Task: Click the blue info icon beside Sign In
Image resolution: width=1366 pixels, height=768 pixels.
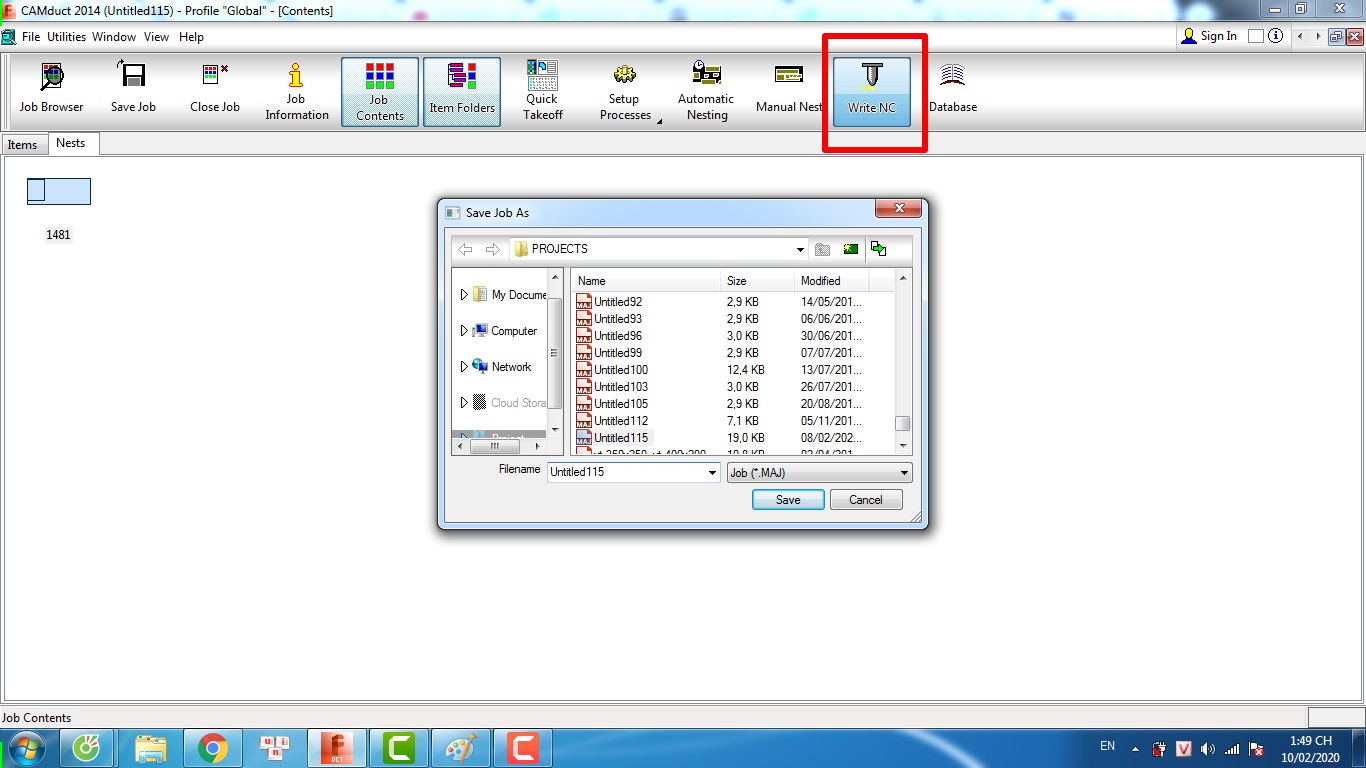Action: pos(1275,36)
